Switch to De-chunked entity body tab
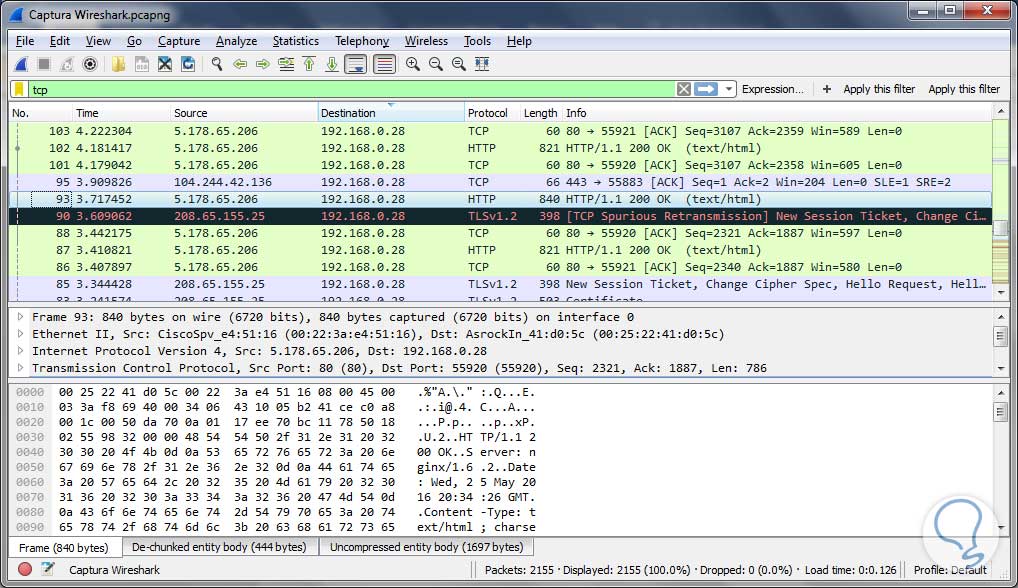 (219, 547)
